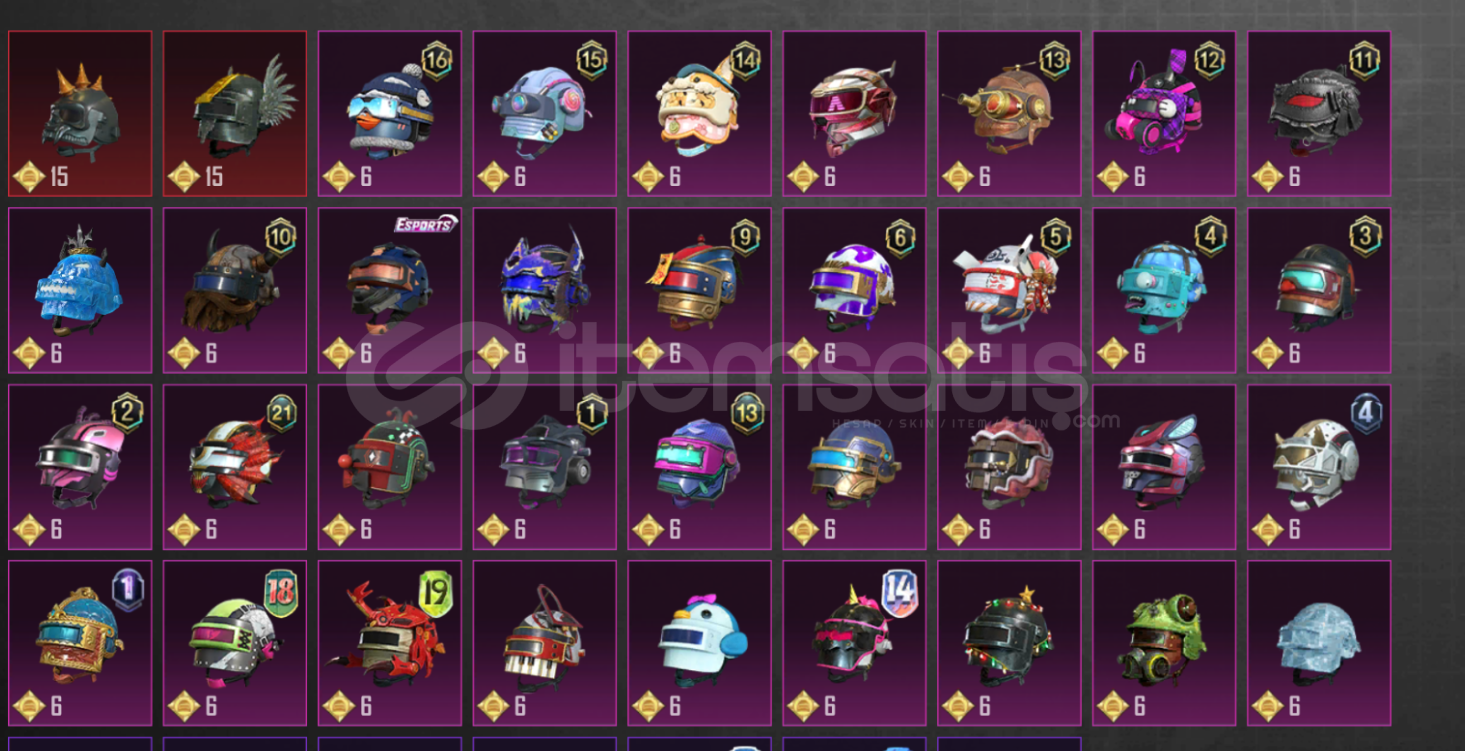
Task: Choose the pink bunny helmet badge 12
Action: click(x=1164, y=114)
